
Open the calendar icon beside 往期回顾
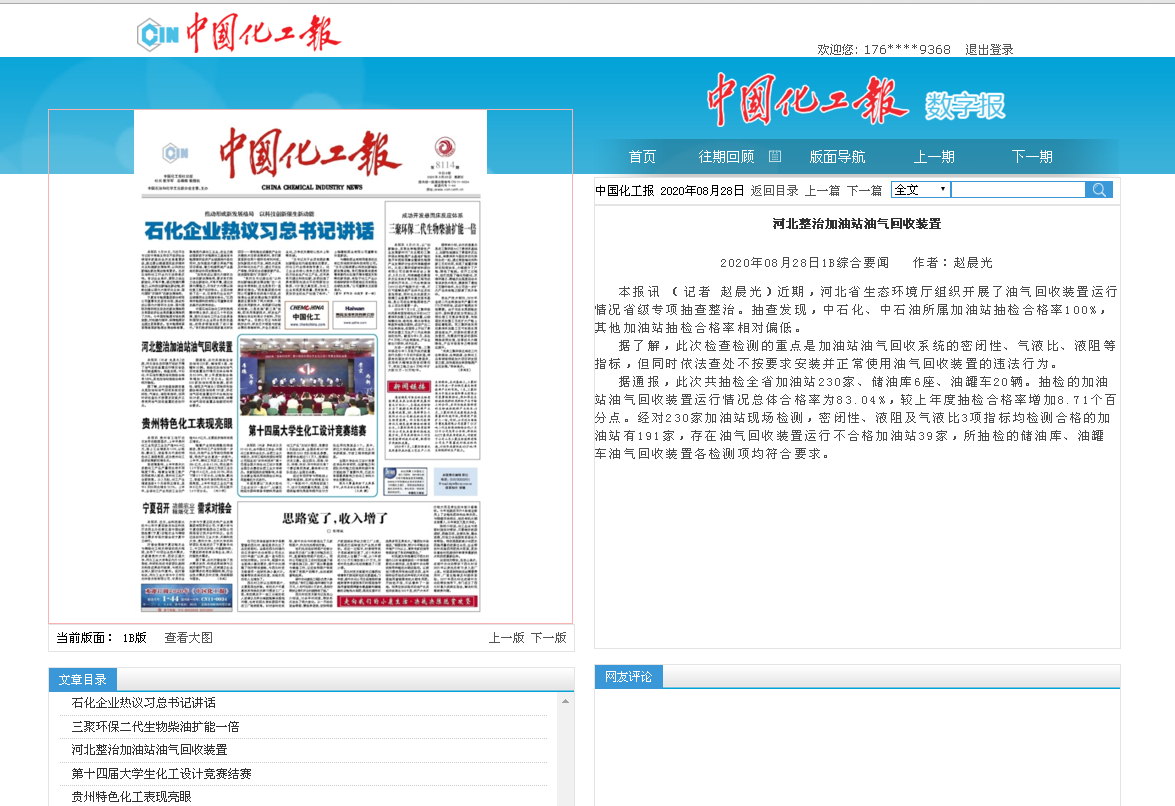point(774,156)
